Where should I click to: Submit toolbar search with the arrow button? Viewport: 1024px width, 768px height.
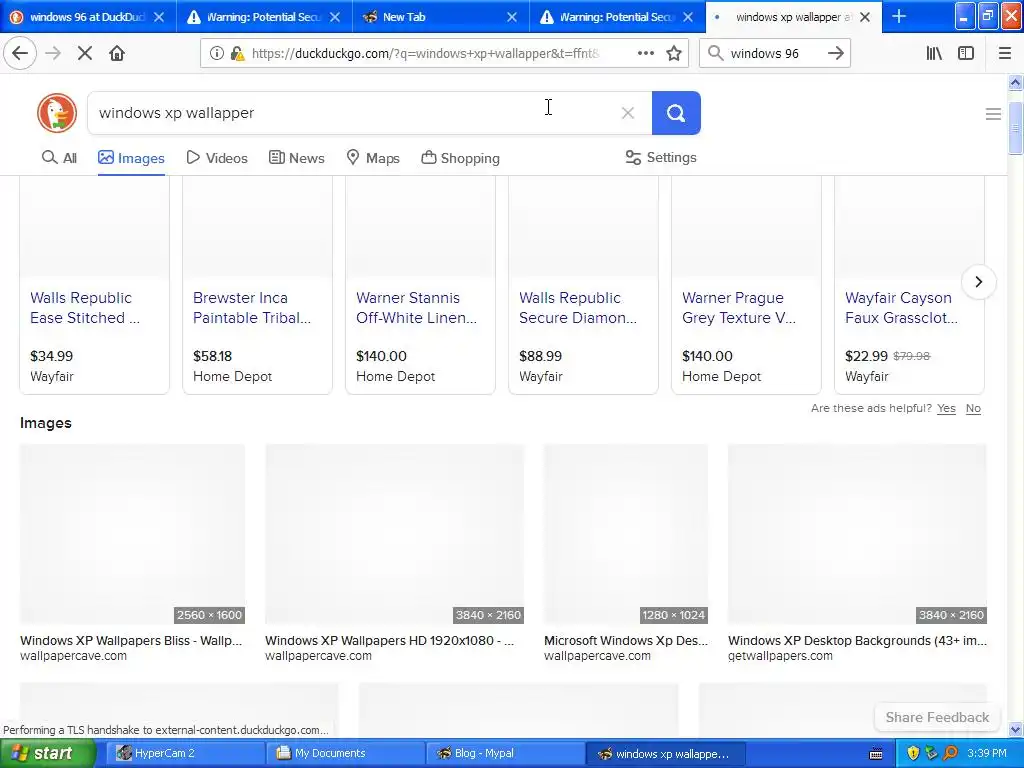pyautogui.click(x=835, y=53)
